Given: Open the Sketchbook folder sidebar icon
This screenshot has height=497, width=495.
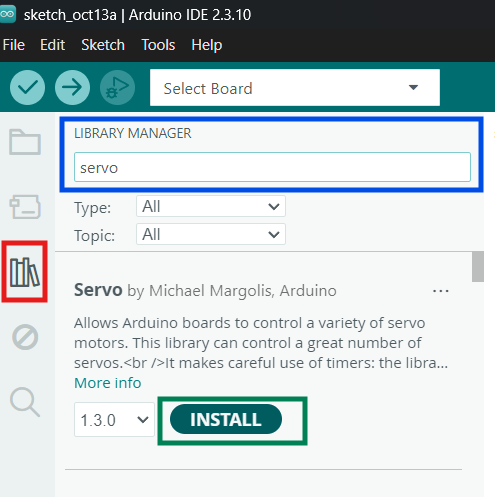Looking at the screenshot, I should click(x=25, y=142).
